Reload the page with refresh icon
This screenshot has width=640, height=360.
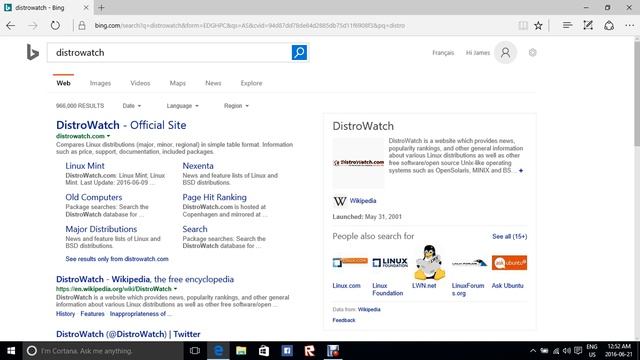55,25
